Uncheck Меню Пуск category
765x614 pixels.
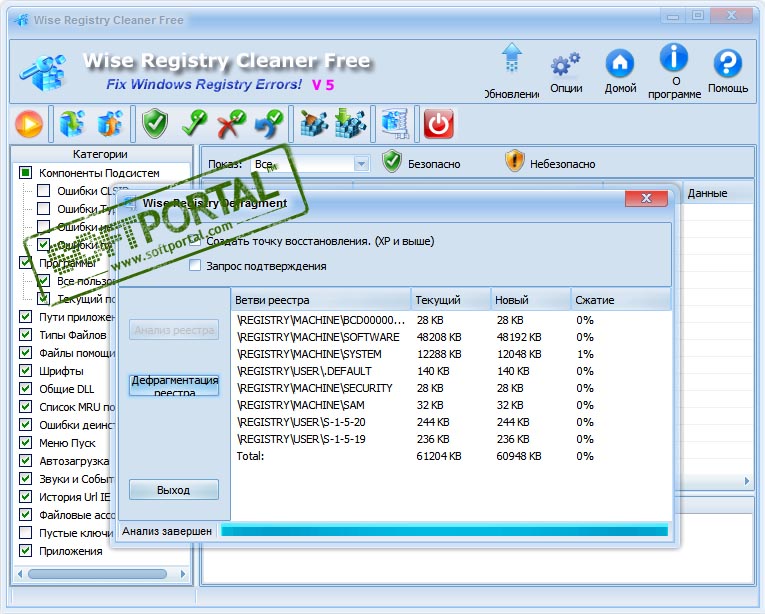tap(25, 443)
